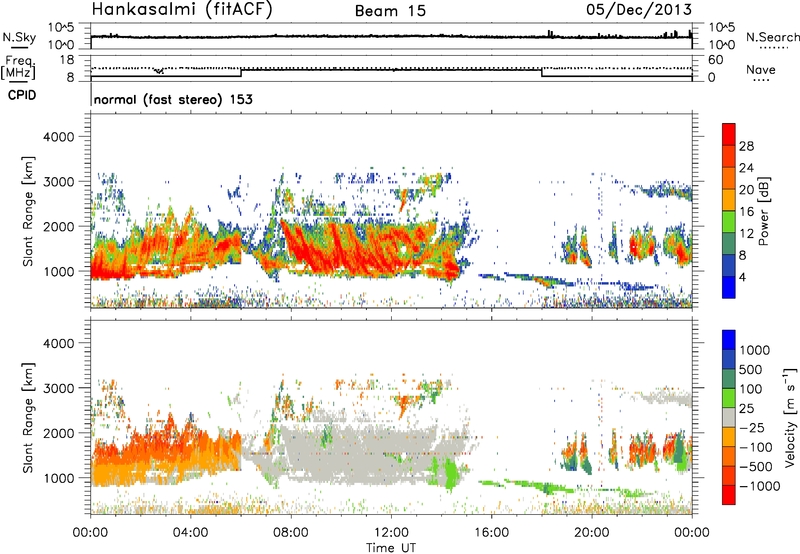Click the N.Sky legend label
The width and height of the screenshot is (800, 554).
tap(19, 37)
